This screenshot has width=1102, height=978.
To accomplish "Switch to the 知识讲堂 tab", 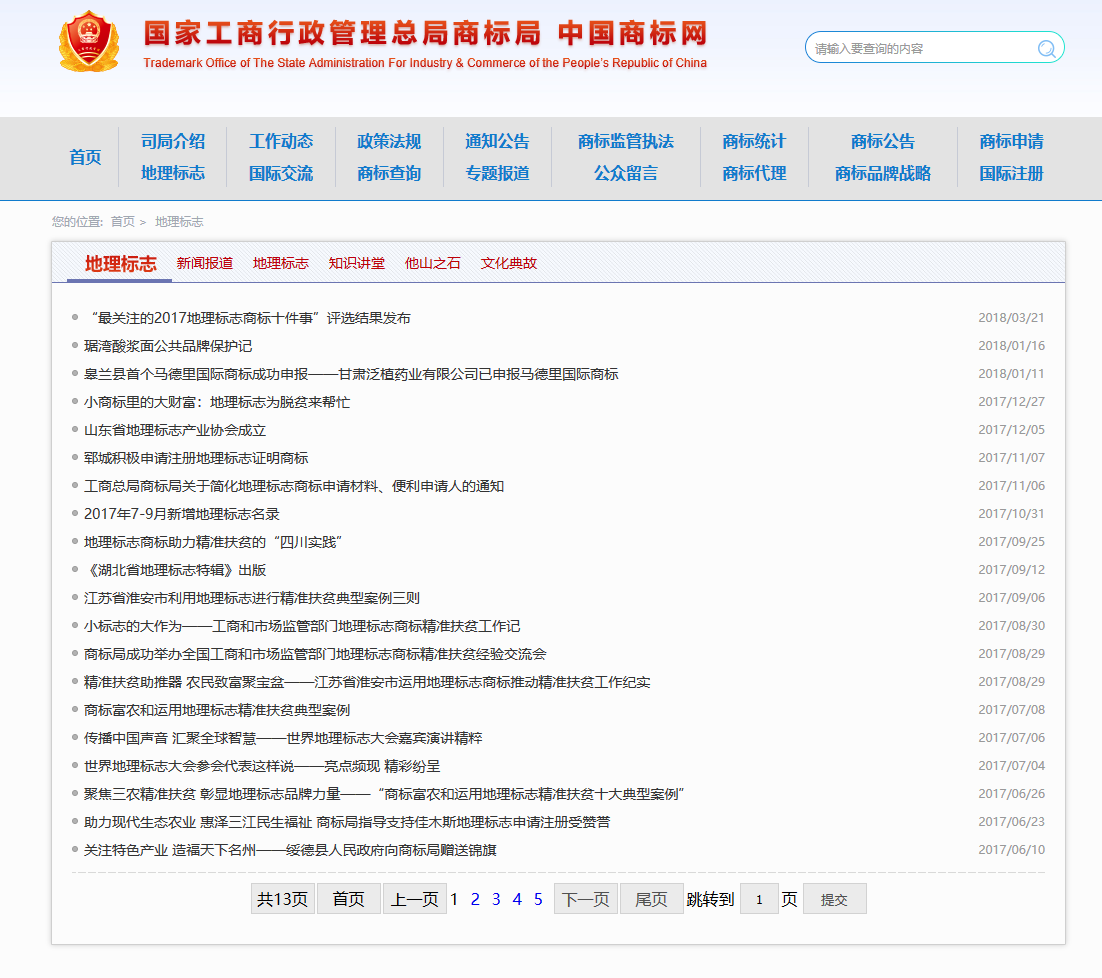I will tap(356, 263).
